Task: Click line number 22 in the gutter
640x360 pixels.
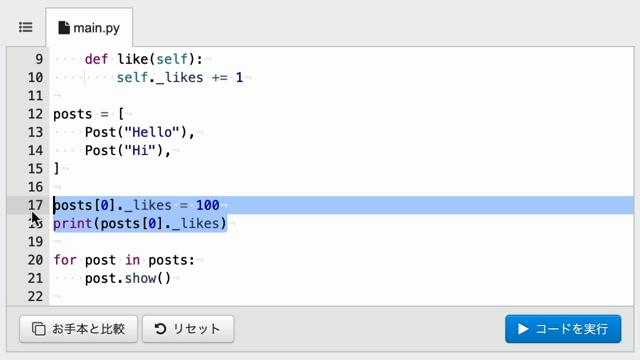Action: coord(36,296)
